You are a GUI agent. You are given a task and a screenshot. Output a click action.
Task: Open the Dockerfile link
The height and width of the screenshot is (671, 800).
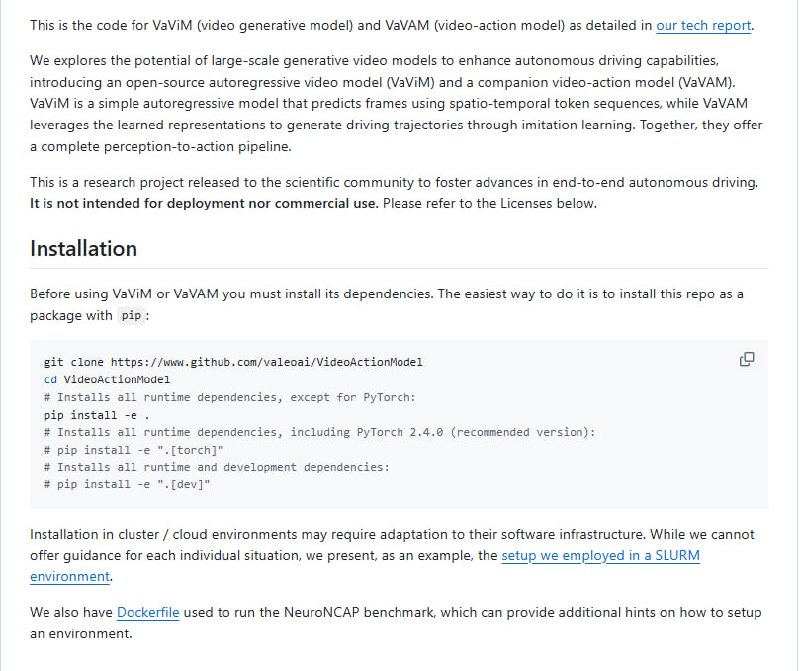[148, 612]
